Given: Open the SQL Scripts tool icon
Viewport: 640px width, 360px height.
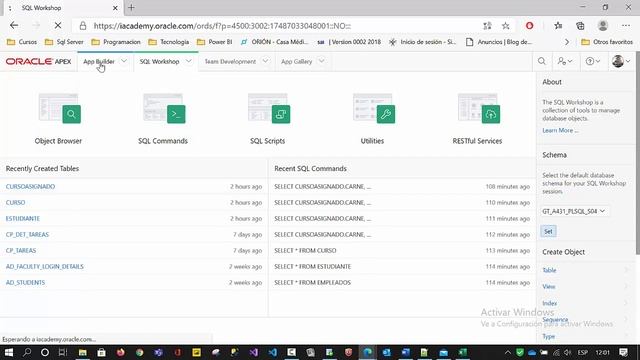Looking at the screenshot, I should click(269, 109).
